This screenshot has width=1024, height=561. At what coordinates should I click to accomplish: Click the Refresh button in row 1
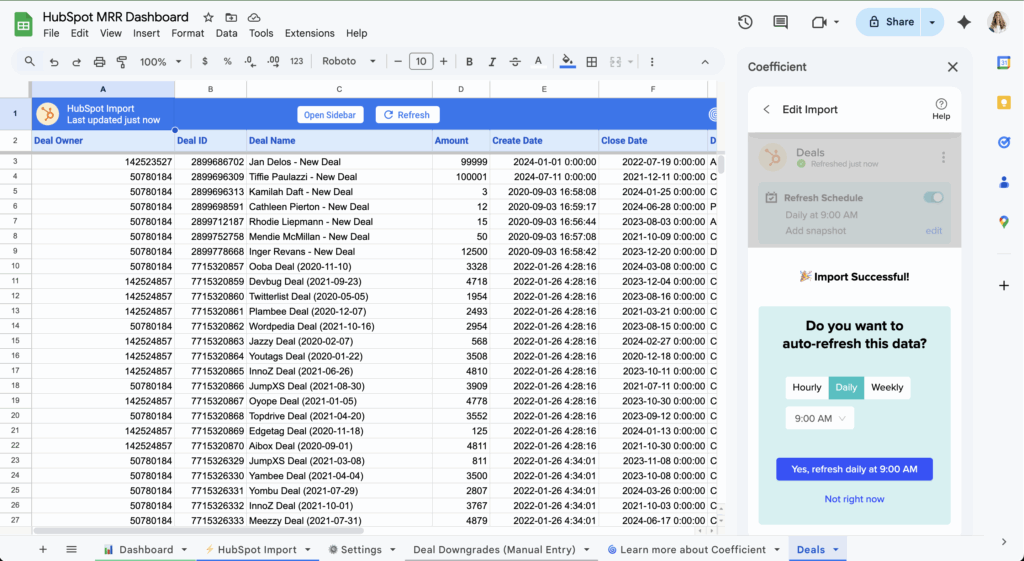[407, 115]
